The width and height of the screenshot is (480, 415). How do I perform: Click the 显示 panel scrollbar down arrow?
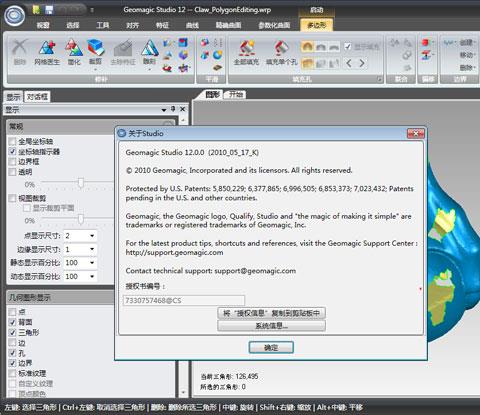coord(183,393)
